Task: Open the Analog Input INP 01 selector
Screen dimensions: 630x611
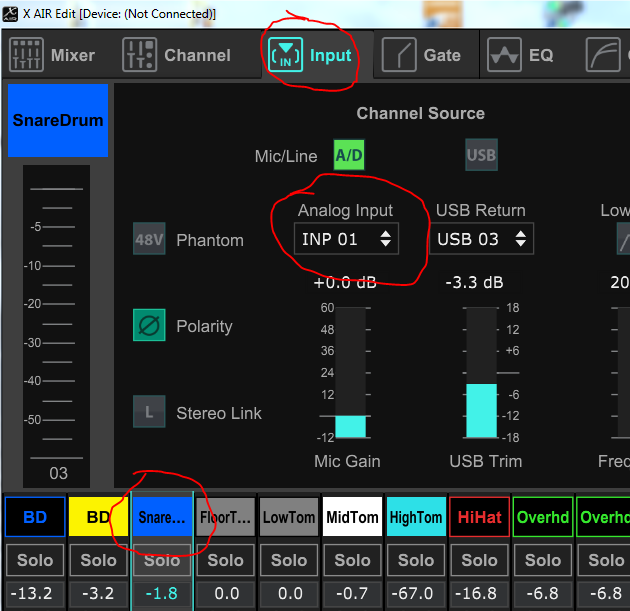Action: (x=346, y=239)
